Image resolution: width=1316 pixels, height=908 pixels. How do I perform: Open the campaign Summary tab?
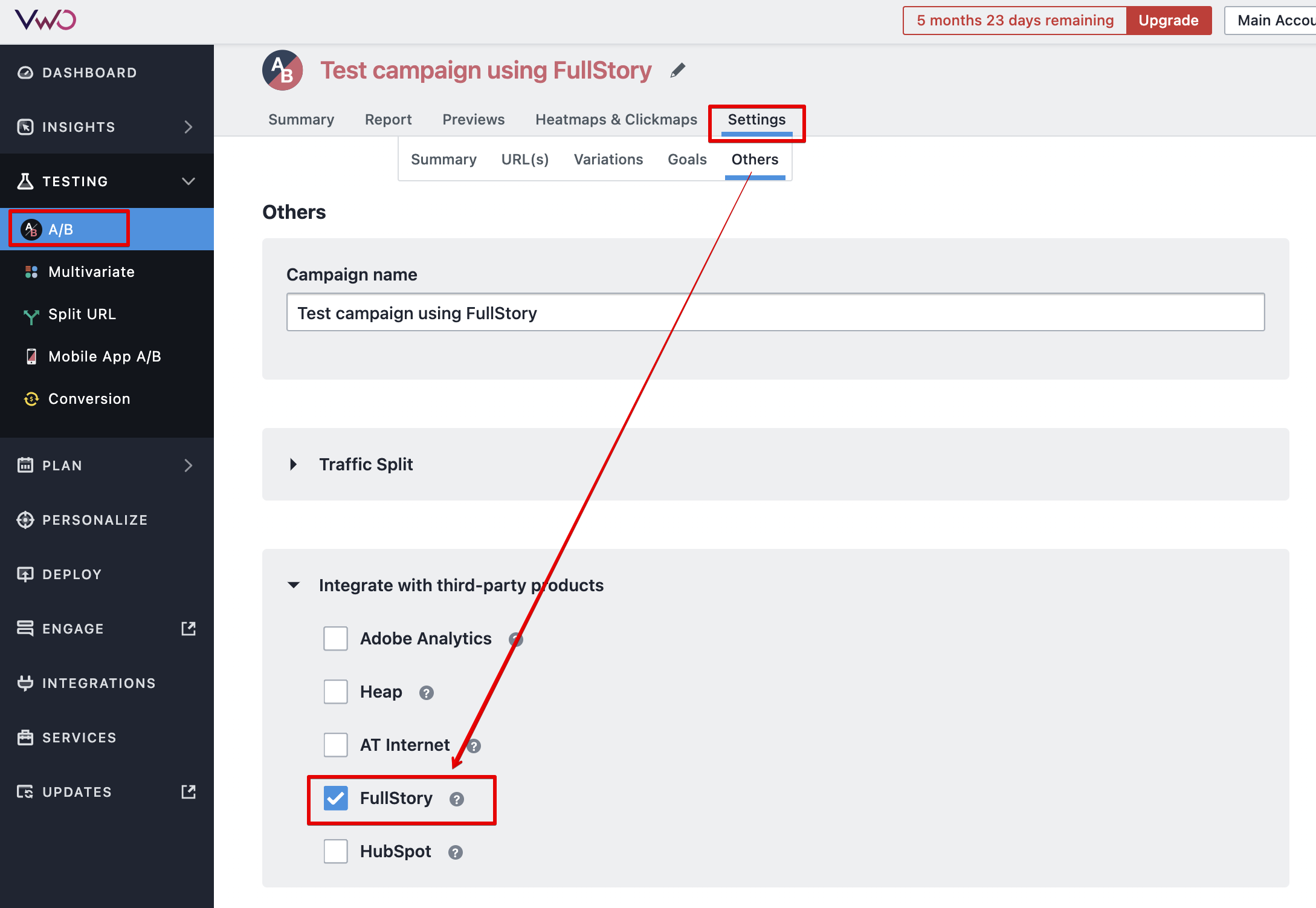(x=301, y=120)
